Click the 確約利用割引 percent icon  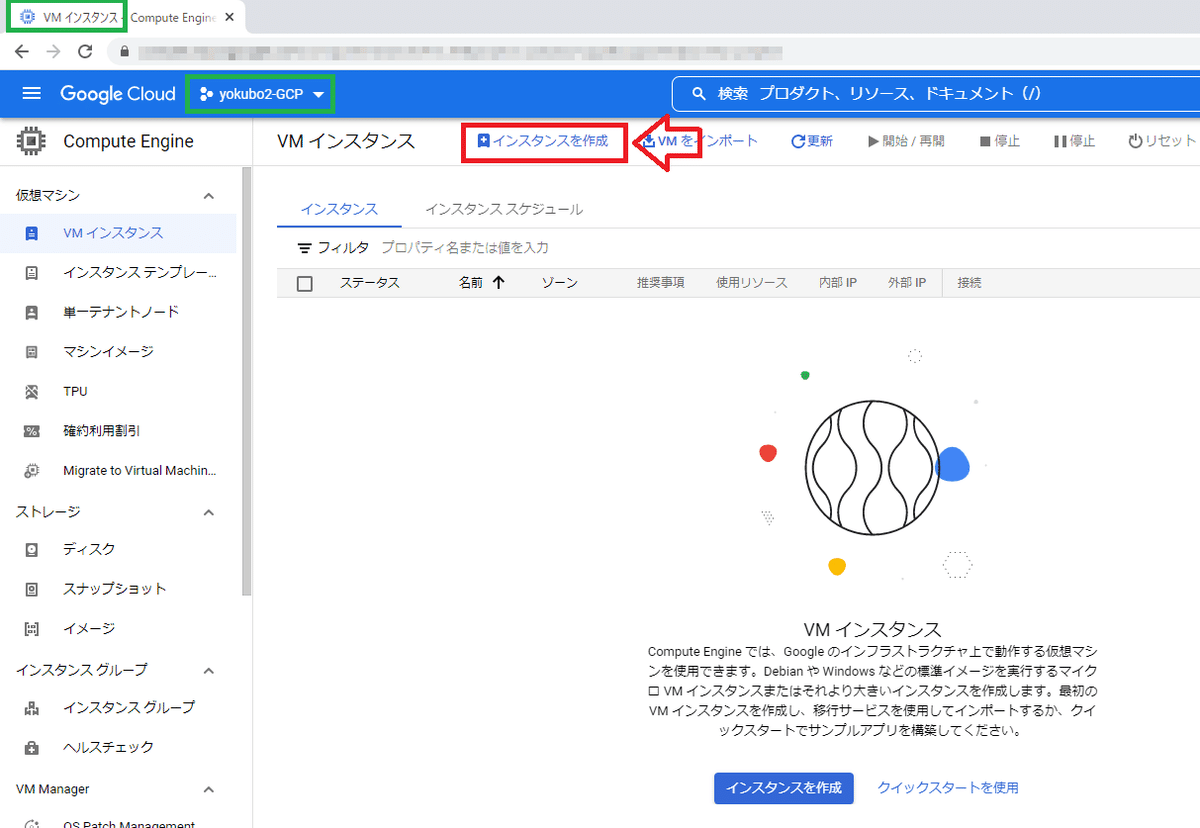tap(31, 431)
